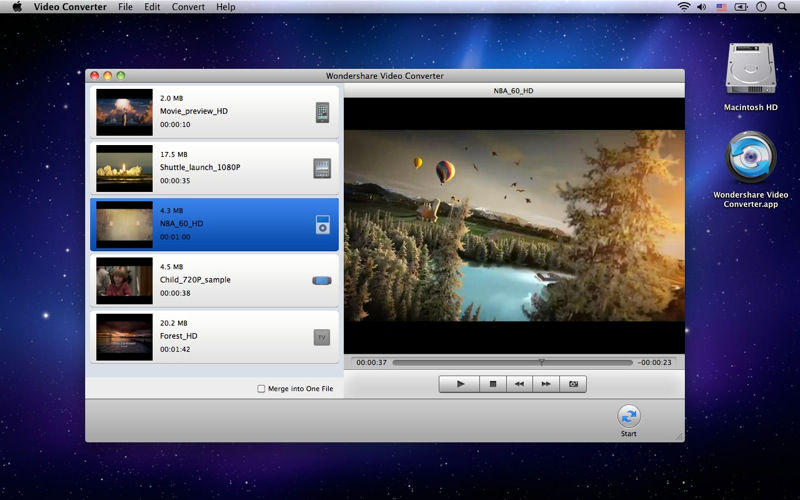This screenshot has width=800, height=500.
Task: Click the battery status icon in menu bar
Action: [741, 7]
